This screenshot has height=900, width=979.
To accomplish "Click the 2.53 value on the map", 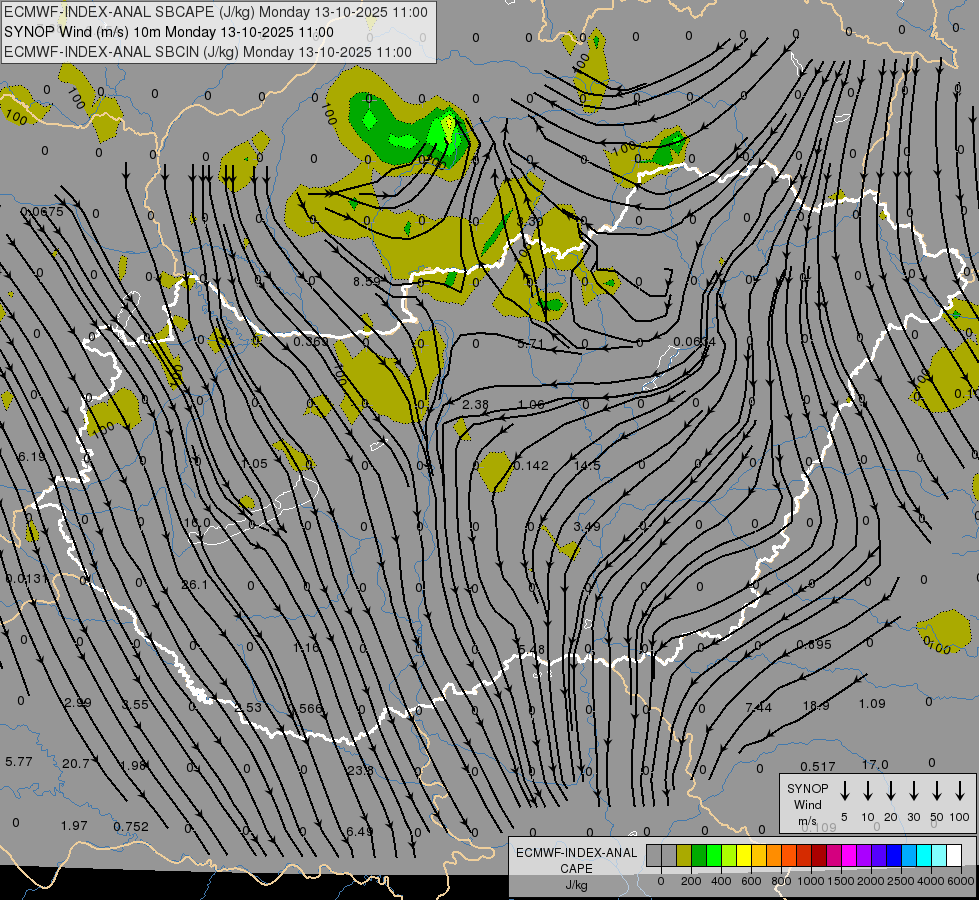I will point(248,707).
